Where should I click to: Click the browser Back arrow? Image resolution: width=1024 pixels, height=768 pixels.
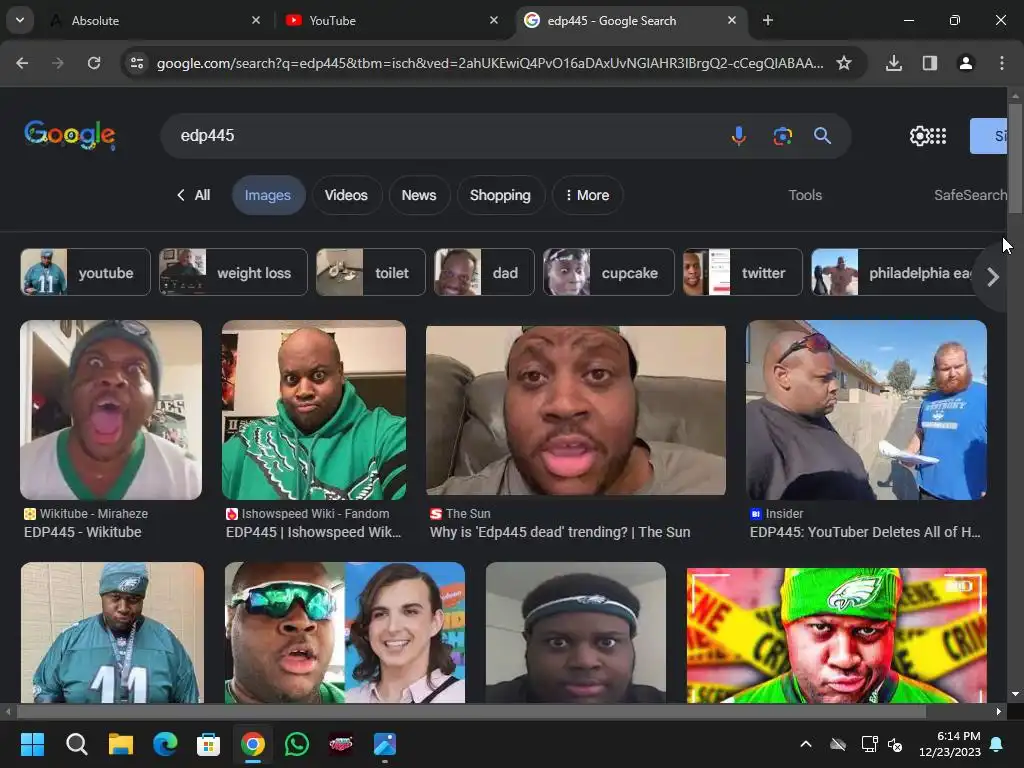22,63
